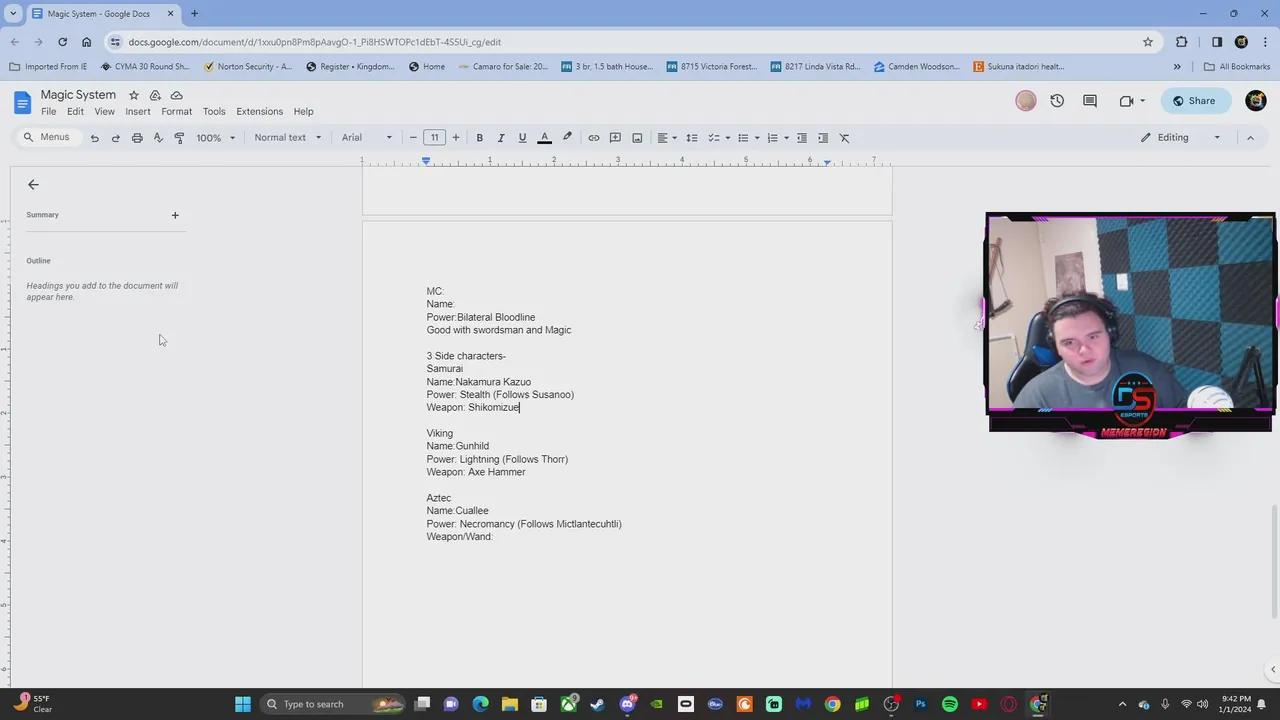The width and height of the screenshot is (1280, 720).
Task: Insert an image from the toolbar
Action: click(x=637, y=137)
